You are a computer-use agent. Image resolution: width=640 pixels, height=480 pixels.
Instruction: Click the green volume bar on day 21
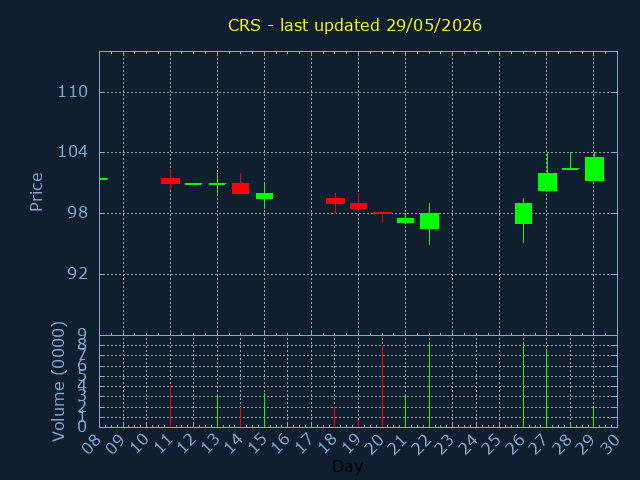pos(405,411)
